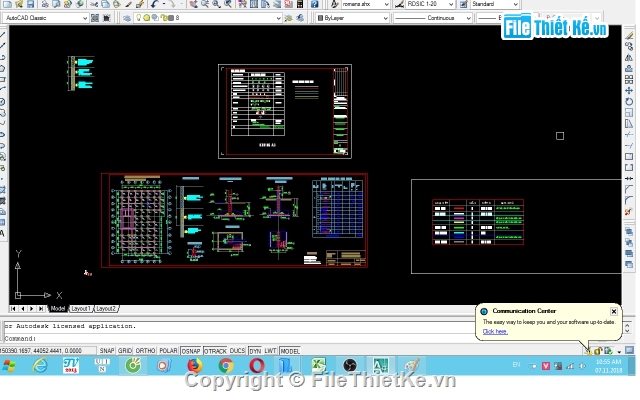The image size is (640, 400).
Task: Toggle POLAR tracking
Action: click(x=168, y=351)
